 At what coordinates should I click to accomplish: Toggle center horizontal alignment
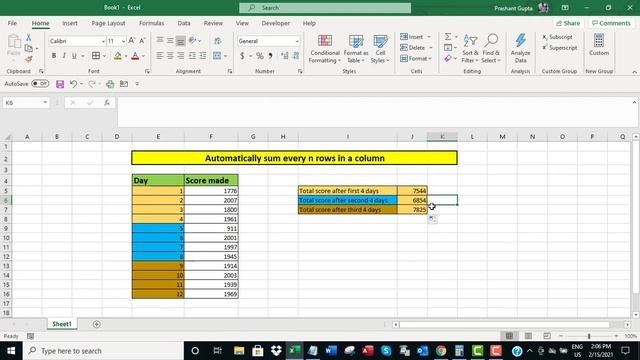point(170,56)
